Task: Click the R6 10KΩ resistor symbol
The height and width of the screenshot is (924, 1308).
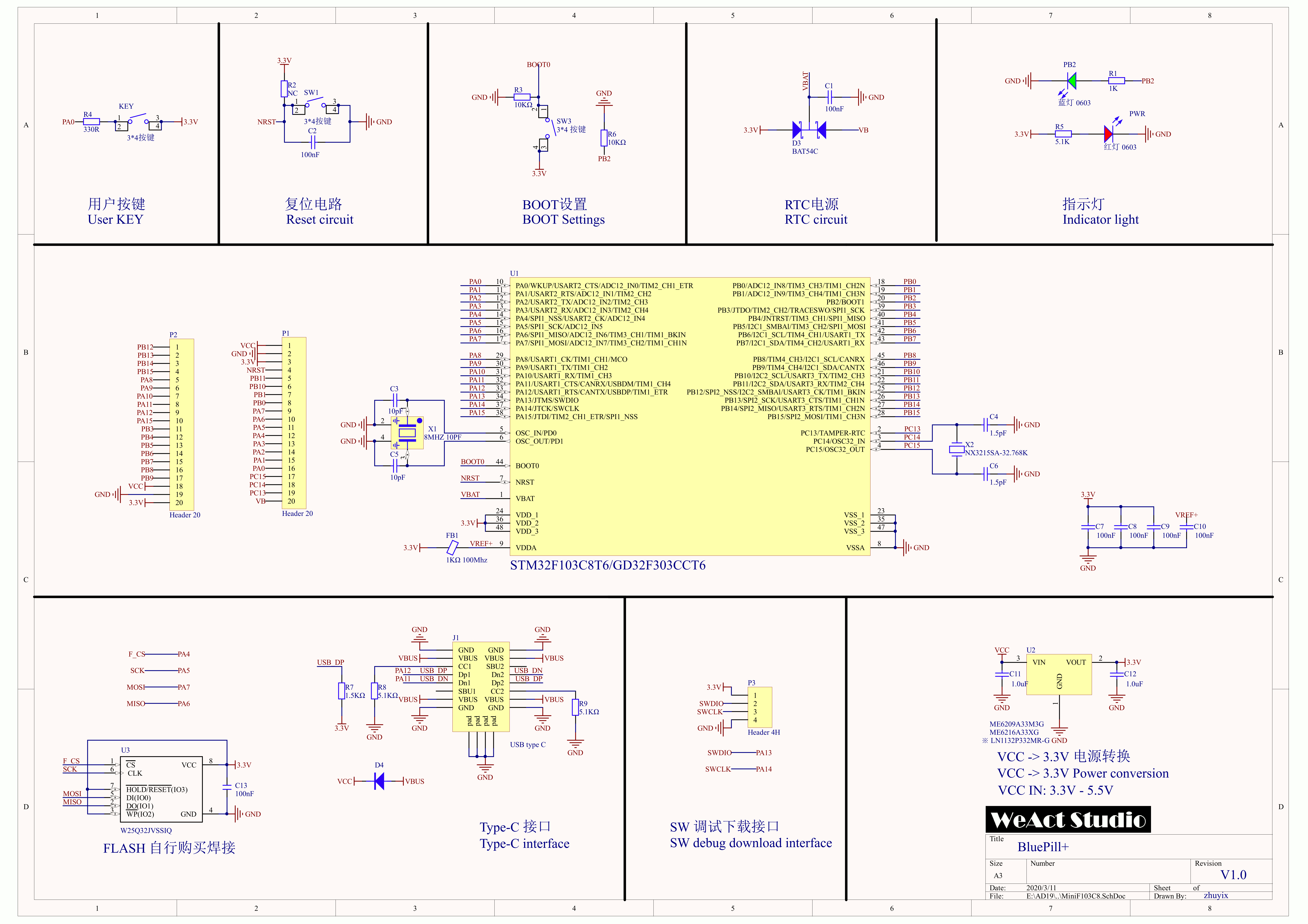Action: [x=604, y=138]
